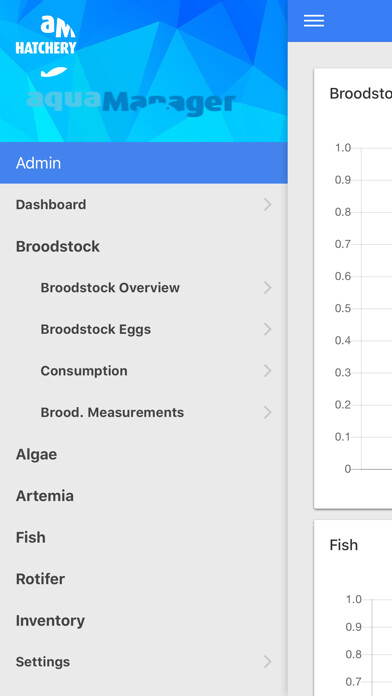The image size is (392, 696).
Task: Click the white fish icon
Action: tap(54, 72)
